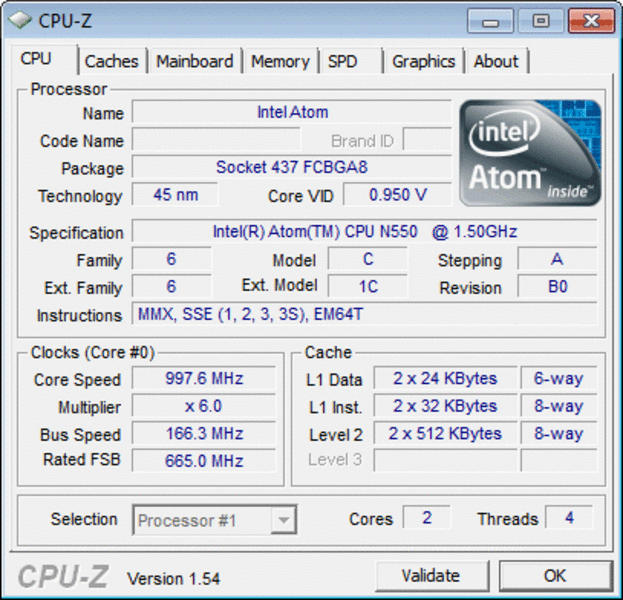Click the CPU-Z app icon in title bar
This screenshot has height=600, width=623.
[19, 20]
